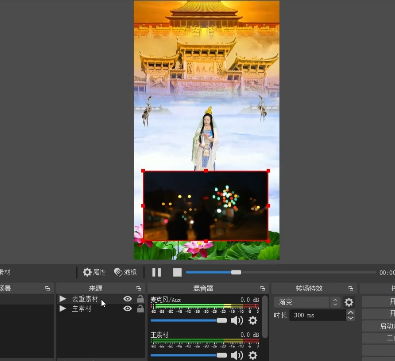The width and height of the screenshot is (395, 361).
Task: Open settings gear for second mixer channel
Action: click(253, 355)
